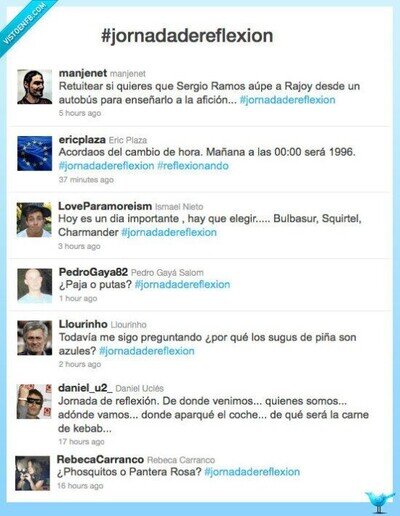
Task: Open the daniel_u2_ username link
Action: coord(85,388)
